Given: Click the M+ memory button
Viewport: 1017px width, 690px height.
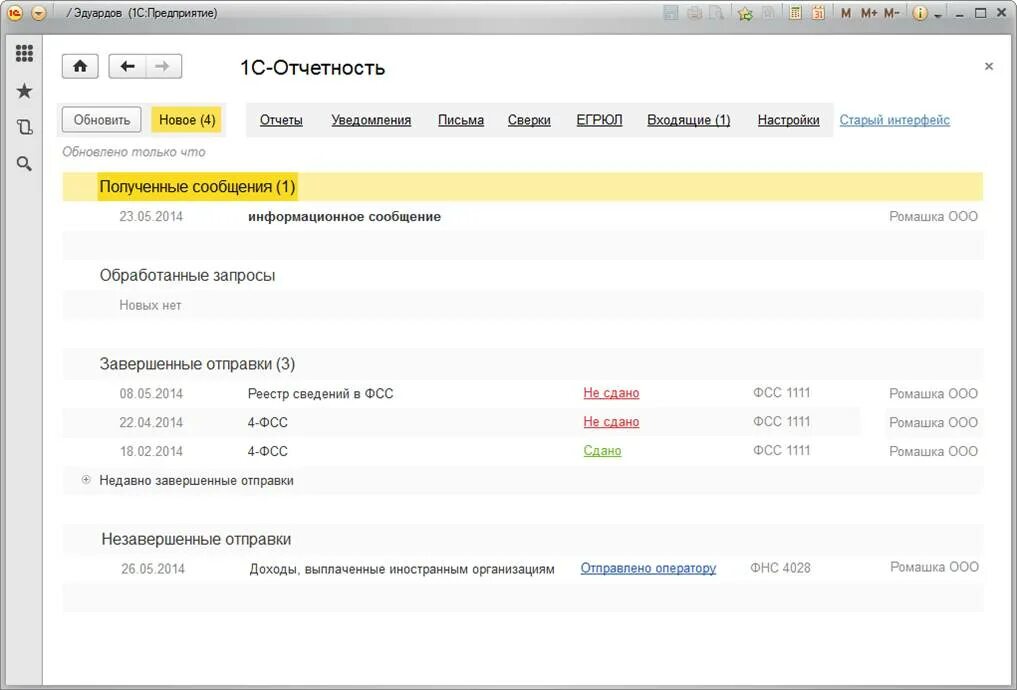Looking at the screenshot, I should click(x=869, y=12).
